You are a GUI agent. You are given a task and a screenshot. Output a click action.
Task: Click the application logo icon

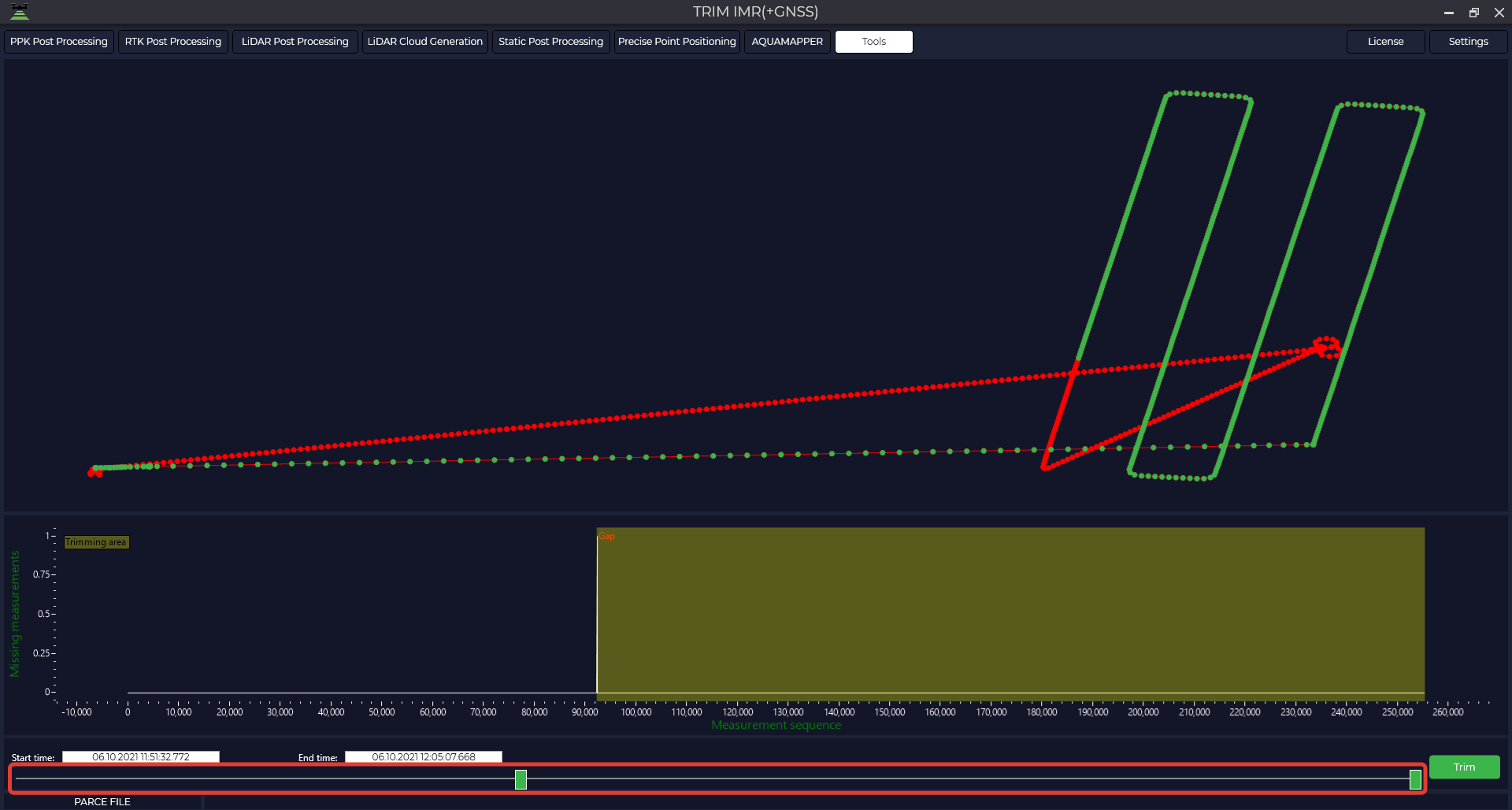click(x=20, y=12)
